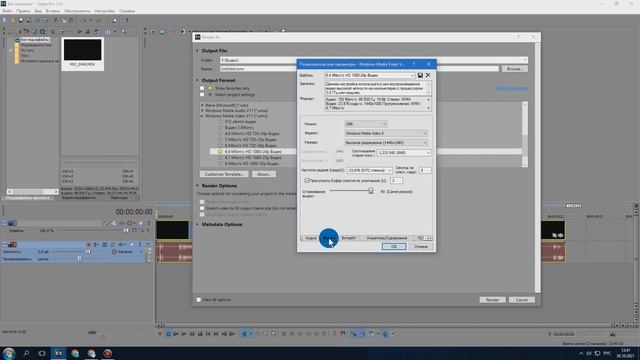640x360 pixels.
Task: Open the Folder path dropdown in Render As
Action: (524, 60)
